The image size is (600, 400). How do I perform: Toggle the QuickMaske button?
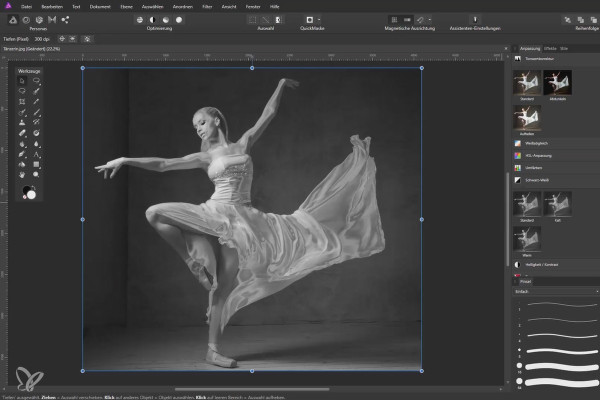tap(310, 20)
